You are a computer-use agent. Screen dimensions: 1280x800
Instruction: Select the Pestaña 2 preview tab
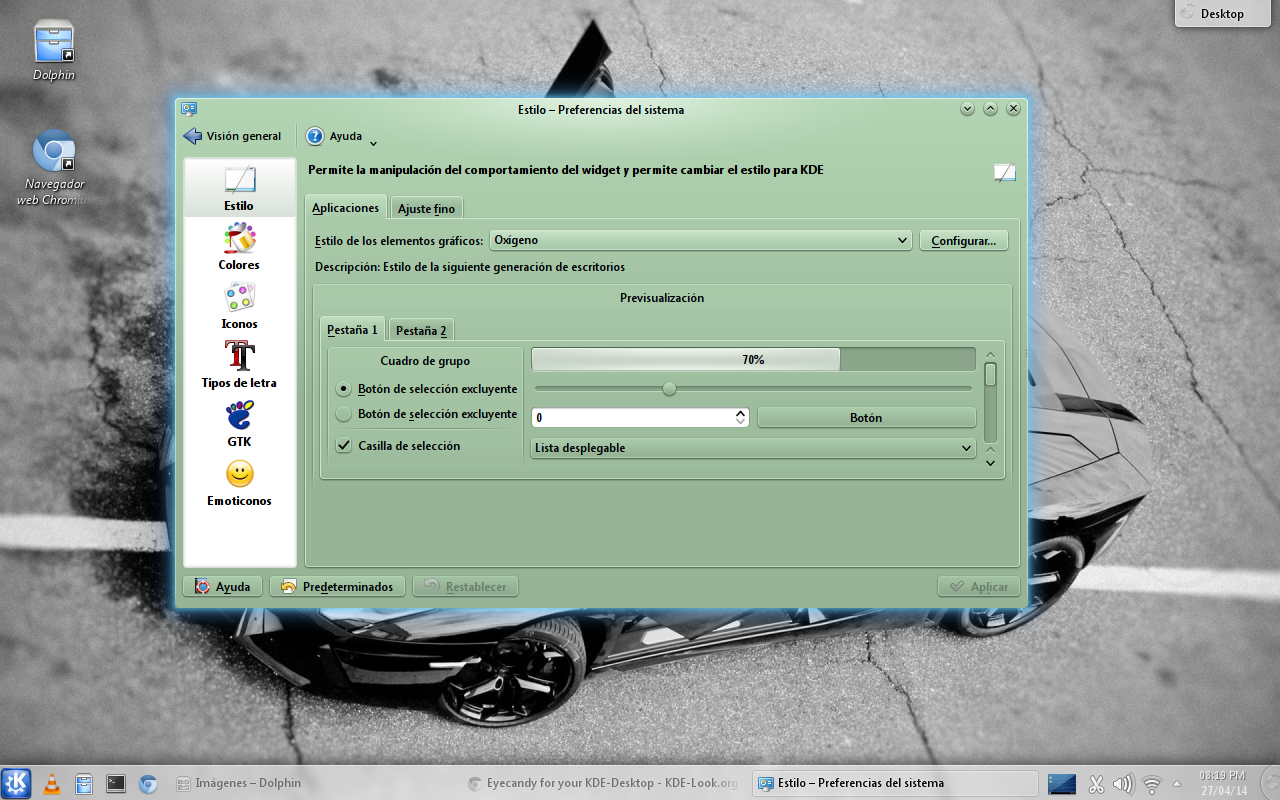point(421,331)
